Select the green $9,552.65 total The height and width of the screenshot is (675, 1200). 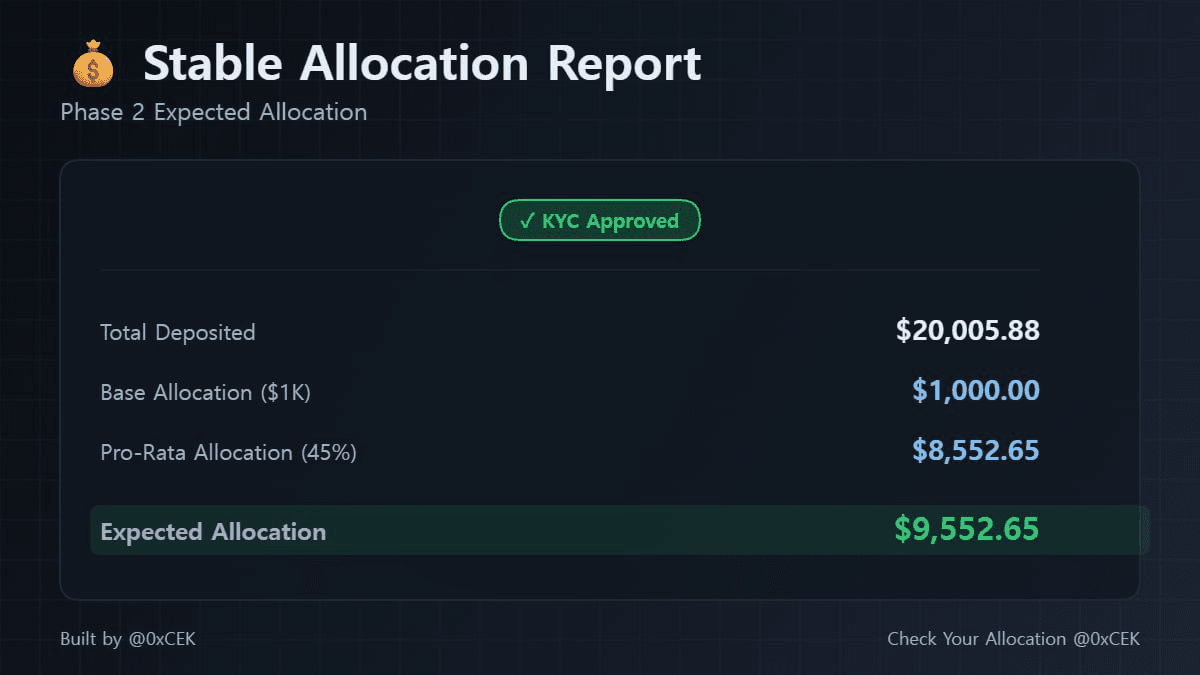coord(966,530)
